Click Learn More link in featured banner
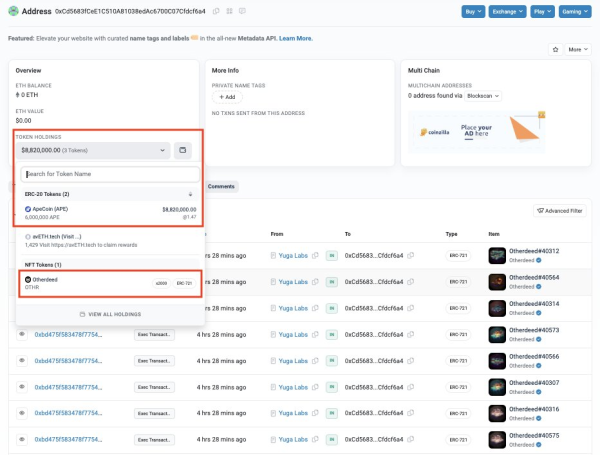The image size is (600, 455). tap(295, 38)
